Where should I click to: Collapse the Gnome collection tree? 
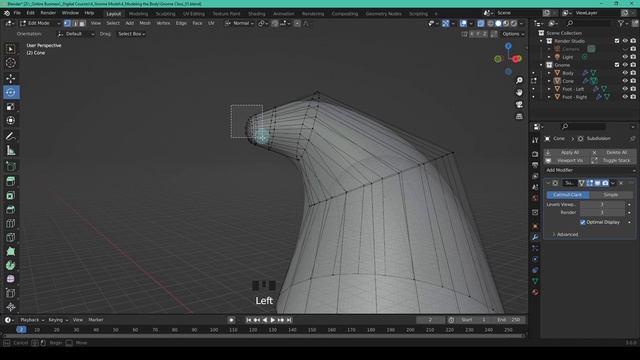click(x=542, y=65)
